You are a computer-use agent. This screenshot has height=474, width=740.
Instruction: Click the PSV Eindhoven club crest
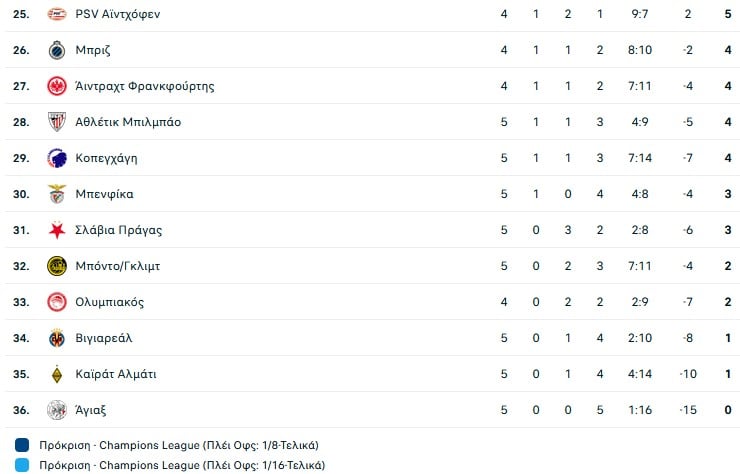pyautogui.click(x=57, y=15)
